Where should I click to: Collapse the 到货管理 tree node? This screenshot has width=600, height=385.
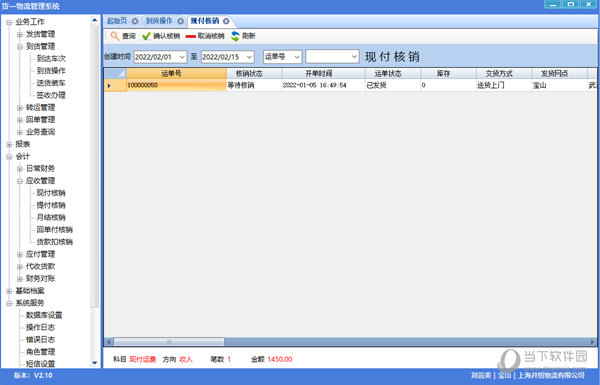point(20,47)
